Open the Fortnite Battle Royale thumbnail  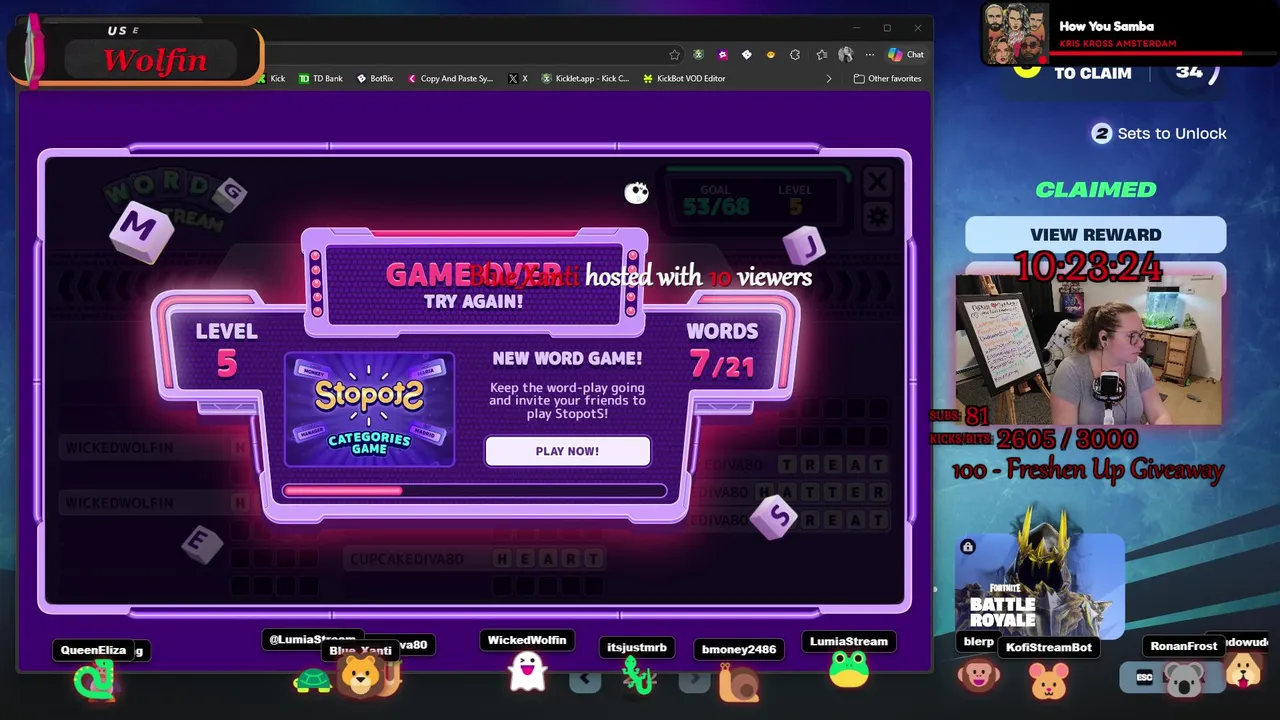pyautogui.click(x=1040, y=585)
